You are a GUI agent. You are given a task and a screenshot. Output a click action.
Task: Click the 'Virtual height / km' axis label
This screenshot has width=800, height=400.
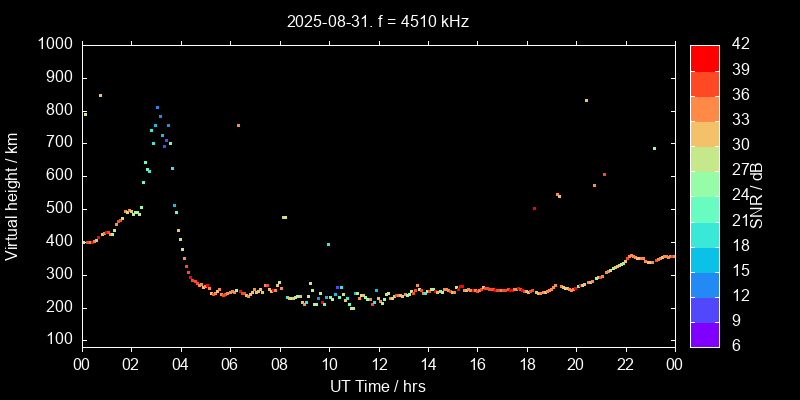(13, 194)
